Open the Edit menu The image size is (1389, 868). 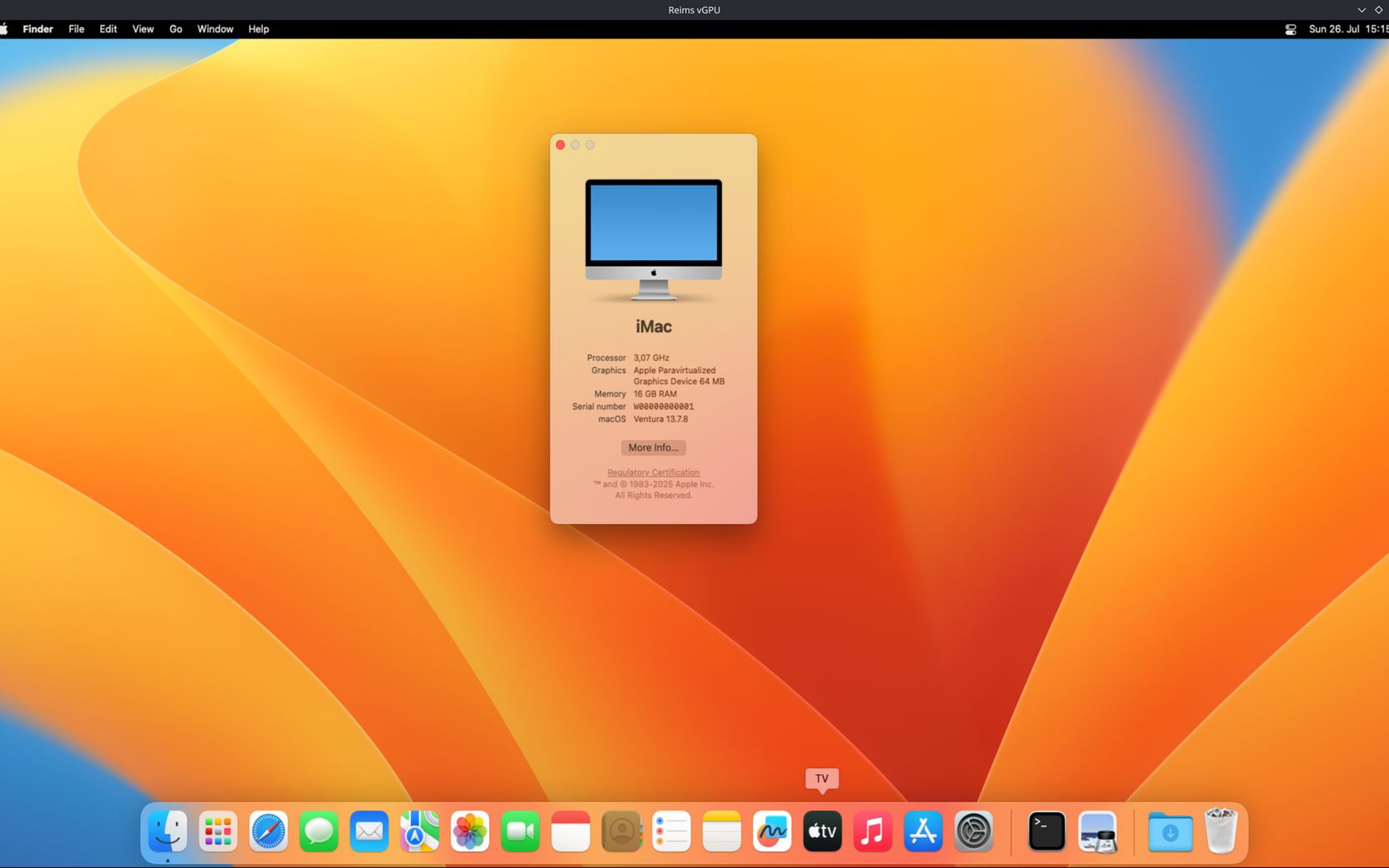pos(109,29)
